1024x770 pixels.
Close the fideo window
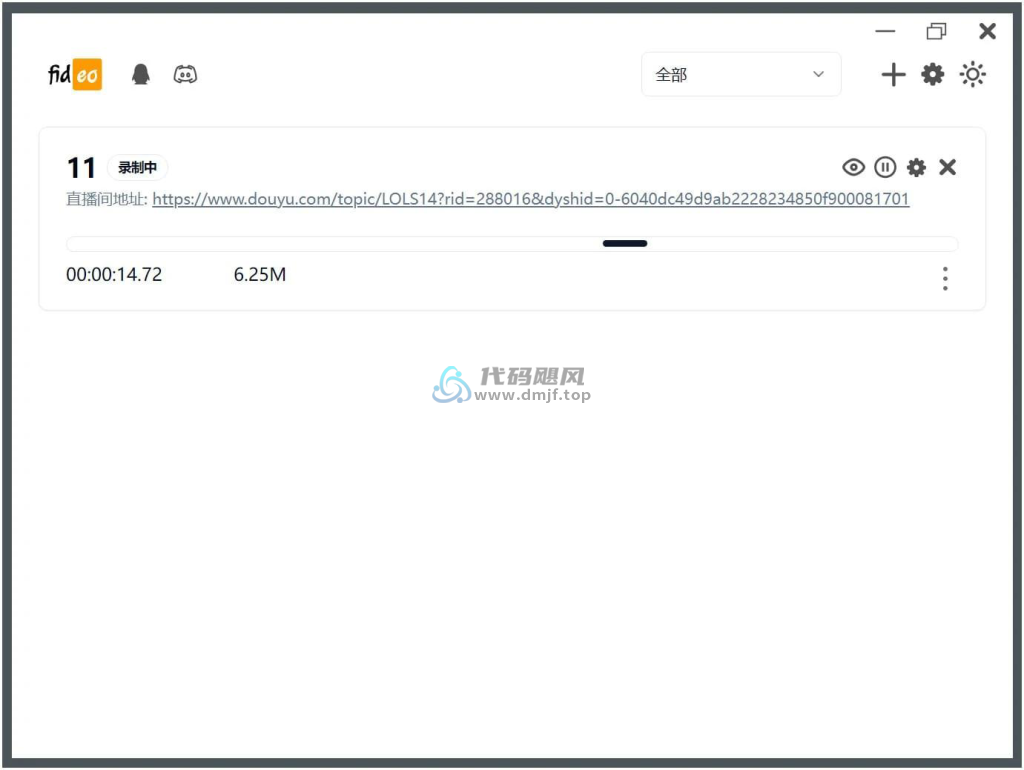point(987,31)
